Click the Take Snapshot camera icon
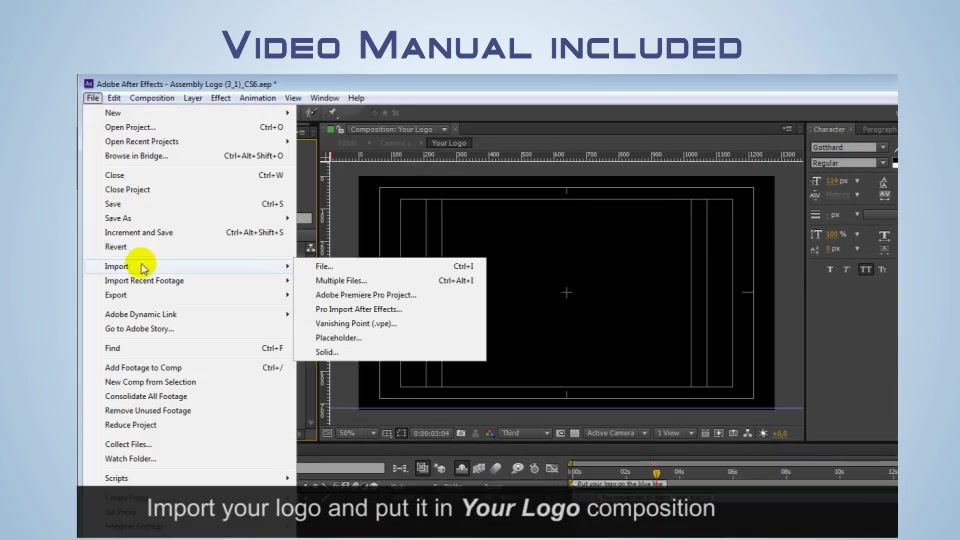The width and height of the screenshot is (960, 540). tap(460, 433)
